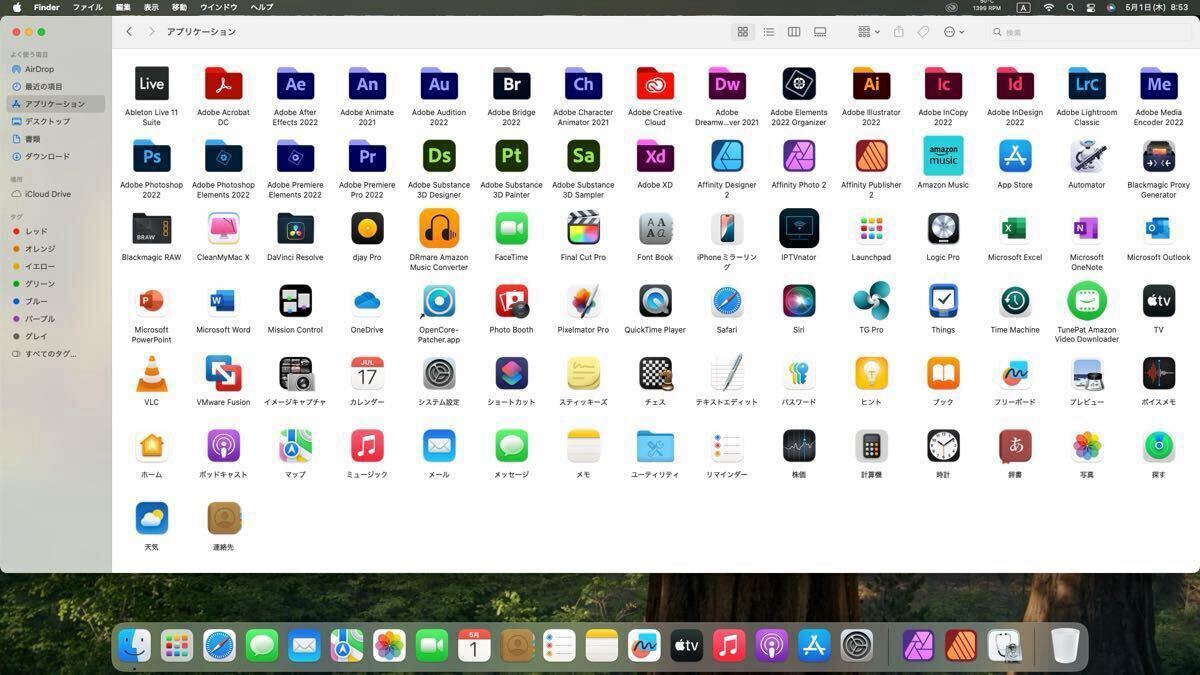Viewport: 1200px width, 675px height.
Task: Click the share button in Finder toolbar
Action: click(898, 32)
